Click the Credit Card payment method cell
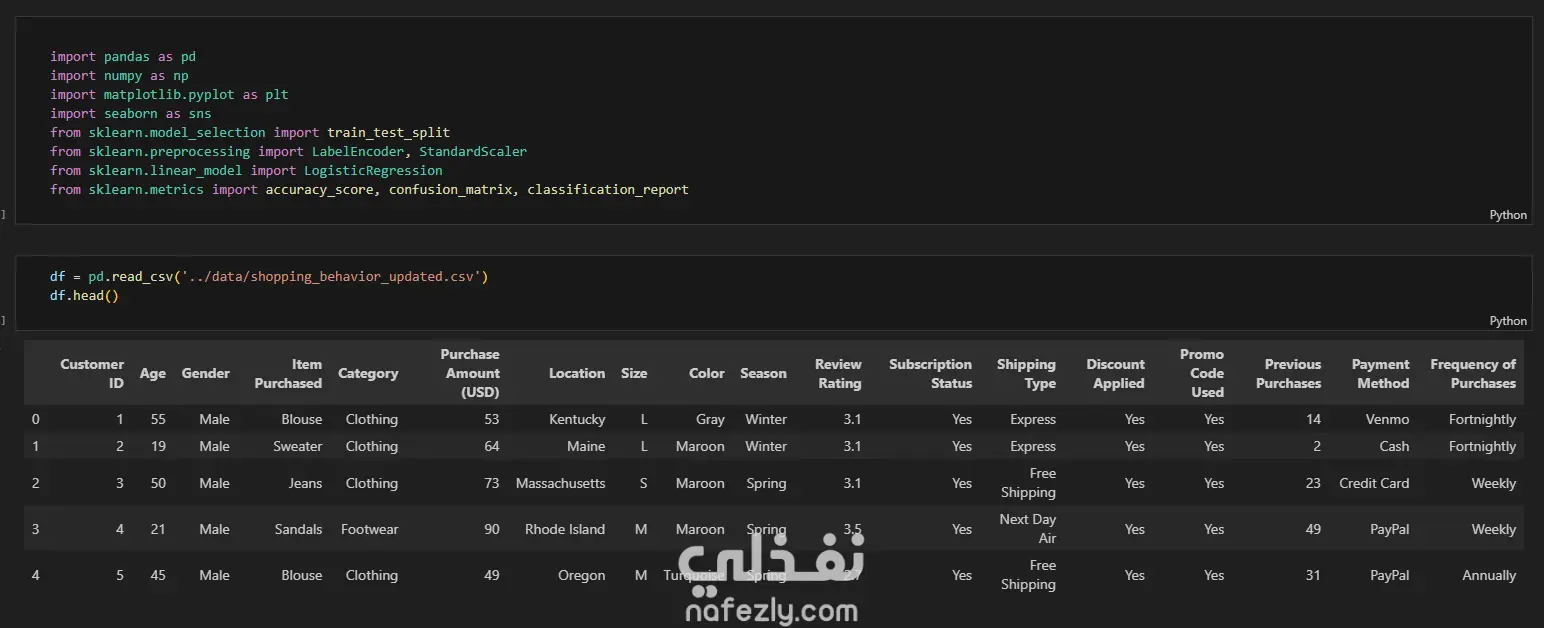 [1374, 483]
